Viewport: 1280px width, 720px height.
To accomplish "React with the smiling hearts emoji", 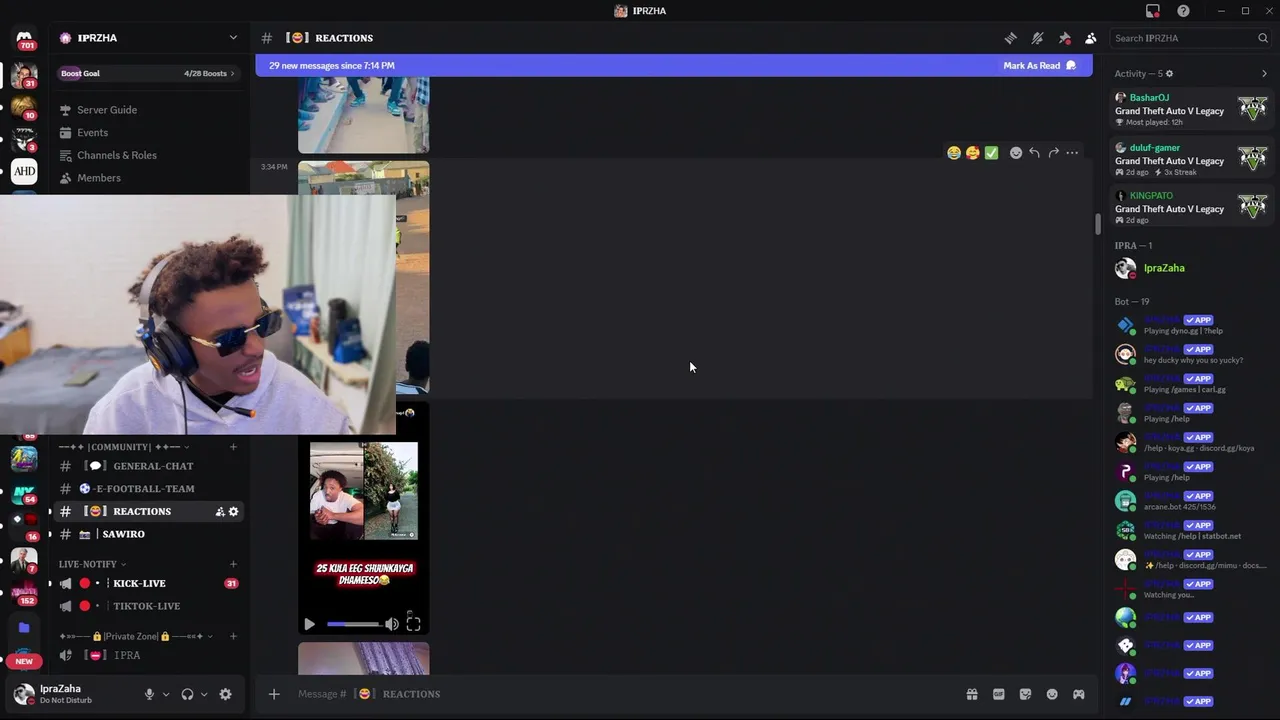I will (x=972, y=153).
